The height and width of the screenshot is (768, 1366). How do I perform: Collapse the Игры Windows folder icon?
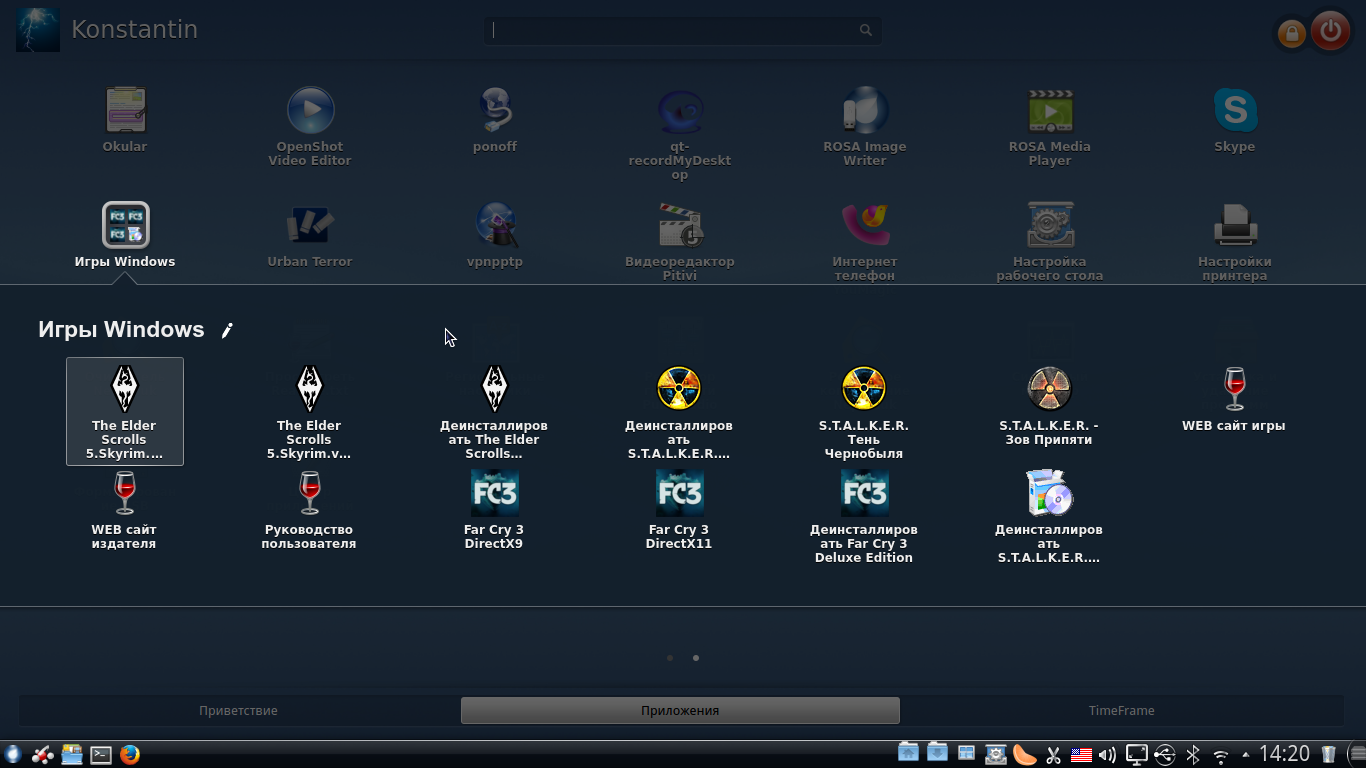click(125, 235)
